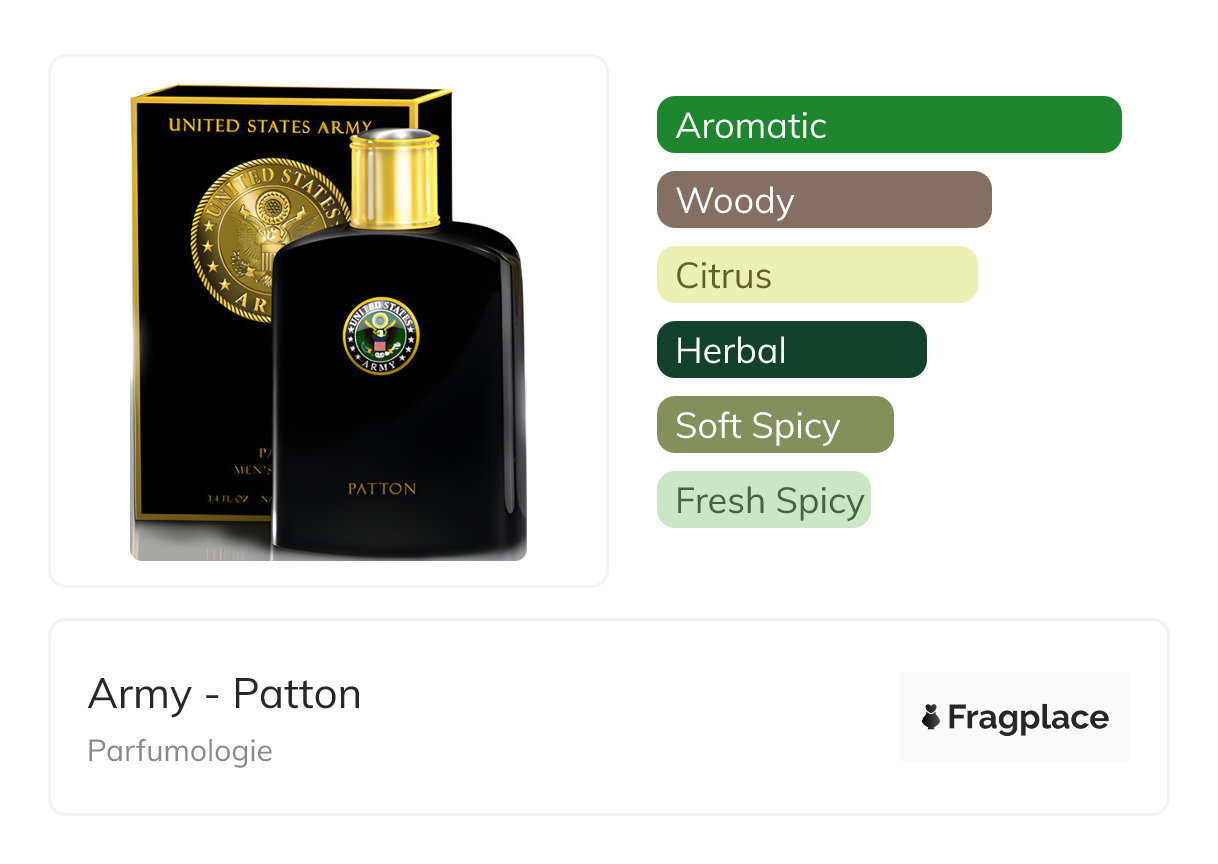Open the perfume product image
This screenshot has width=1218, height=864.
coord(329,322)
